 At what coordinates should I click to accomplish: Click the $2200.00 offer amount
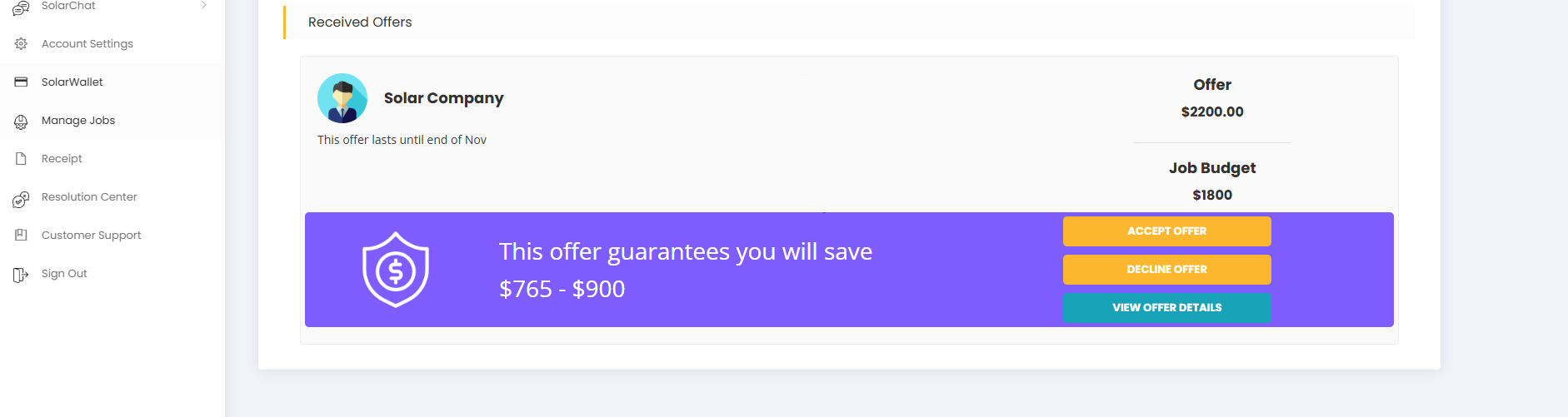(x=1211, y=112)
